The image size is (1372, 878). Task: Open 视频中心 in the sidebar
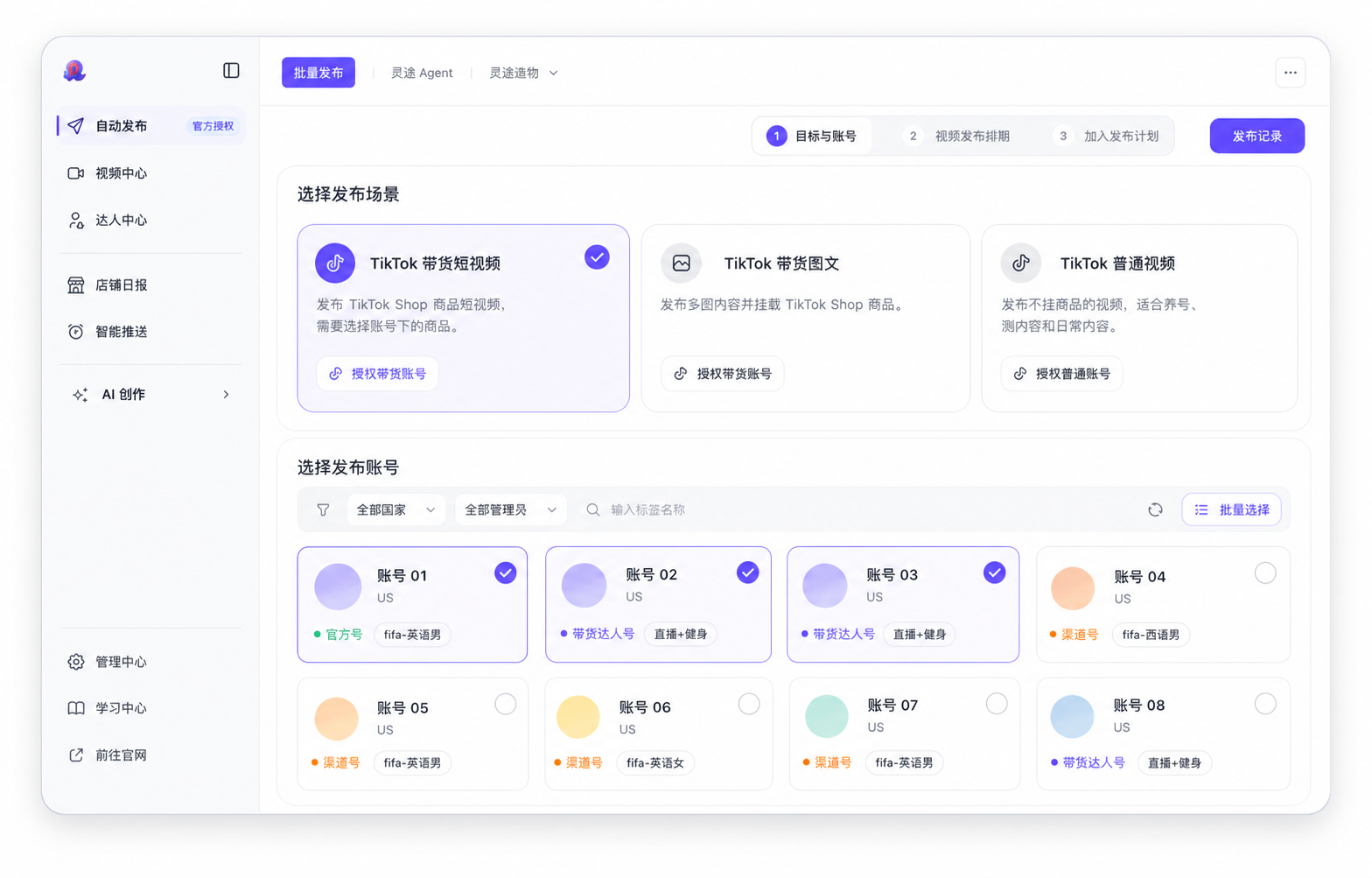121,173
